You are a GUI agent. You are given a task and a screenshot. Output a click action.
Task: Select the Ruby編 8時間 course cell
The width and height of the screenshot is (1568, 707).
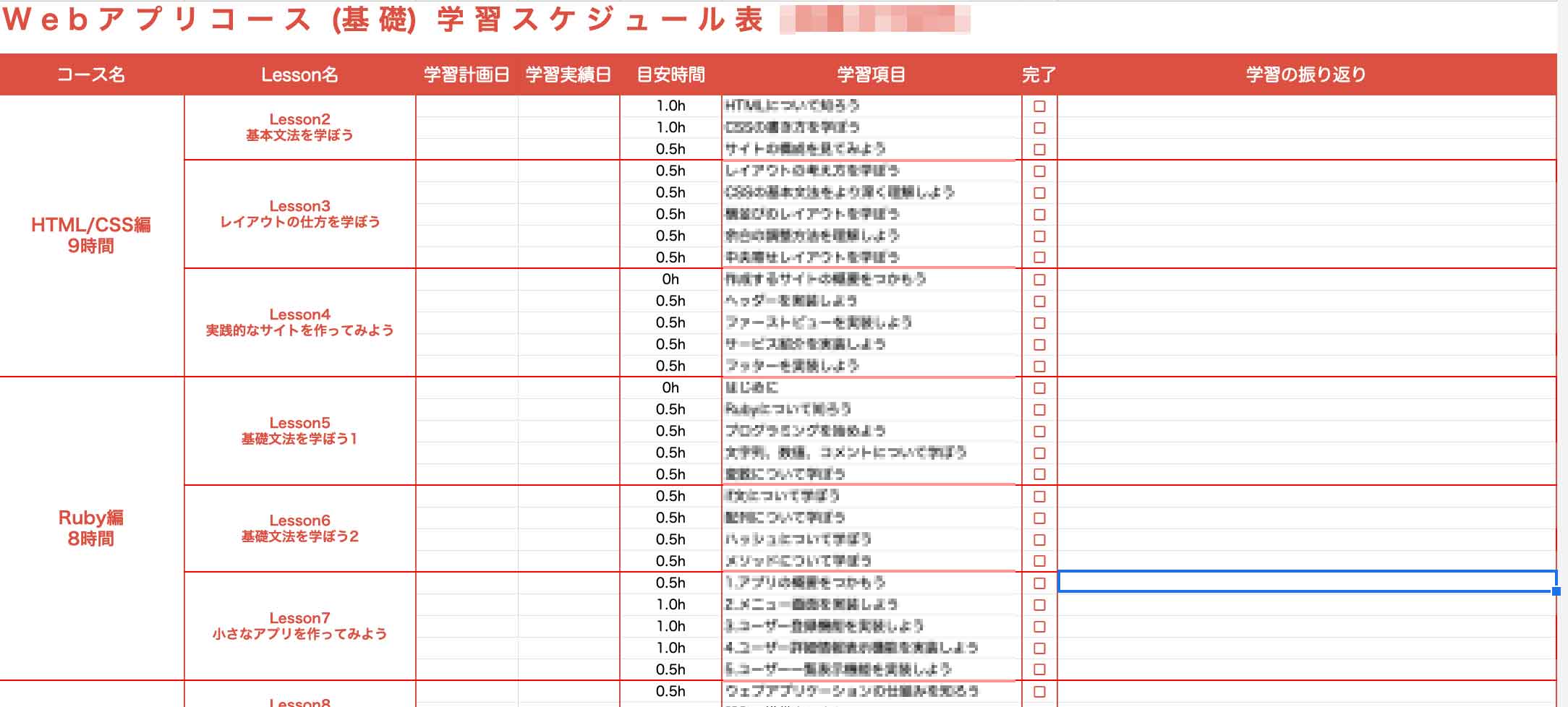(92, 528)
